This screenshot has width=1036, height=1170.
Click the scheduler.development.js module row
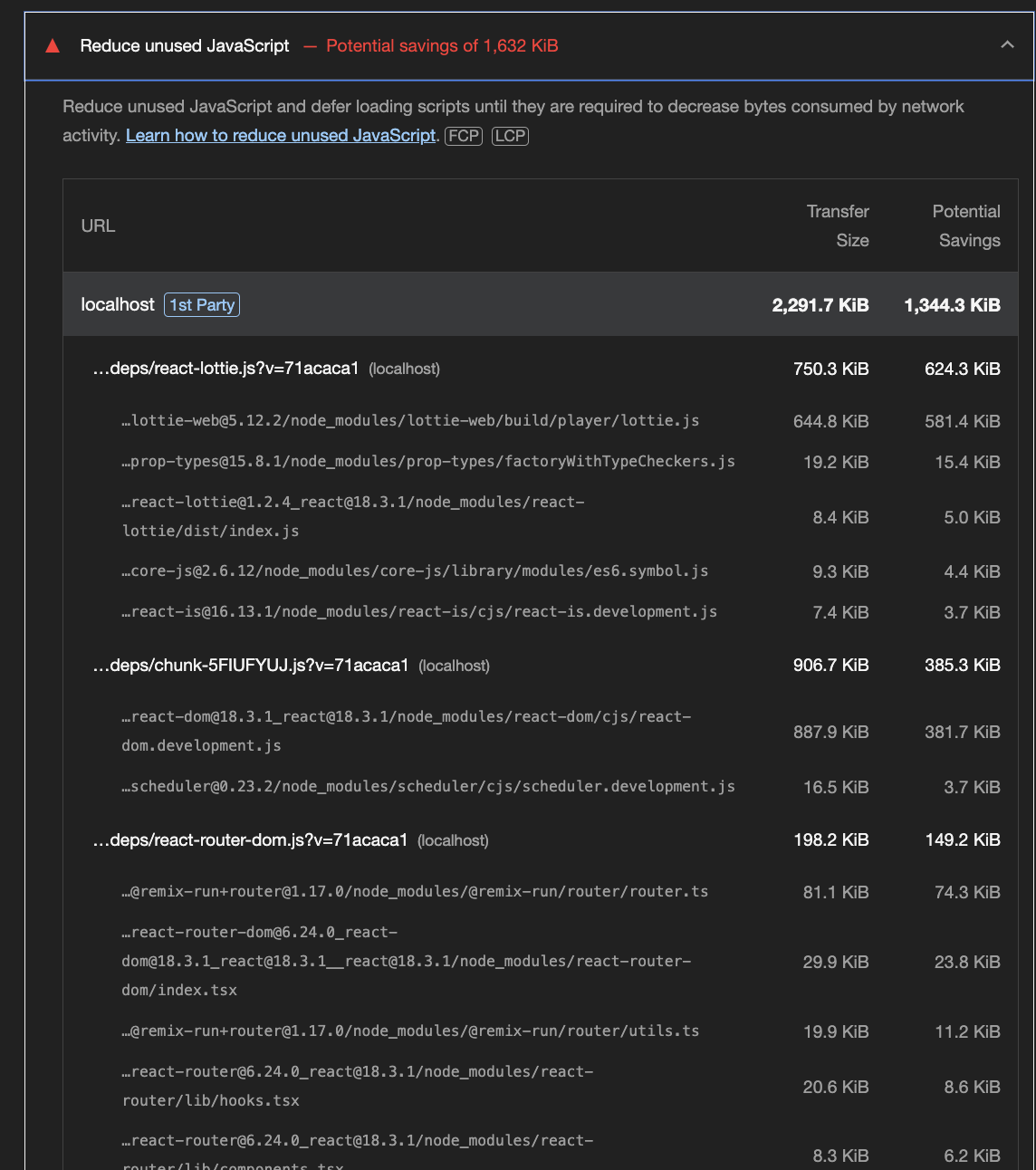click(428, 787)
